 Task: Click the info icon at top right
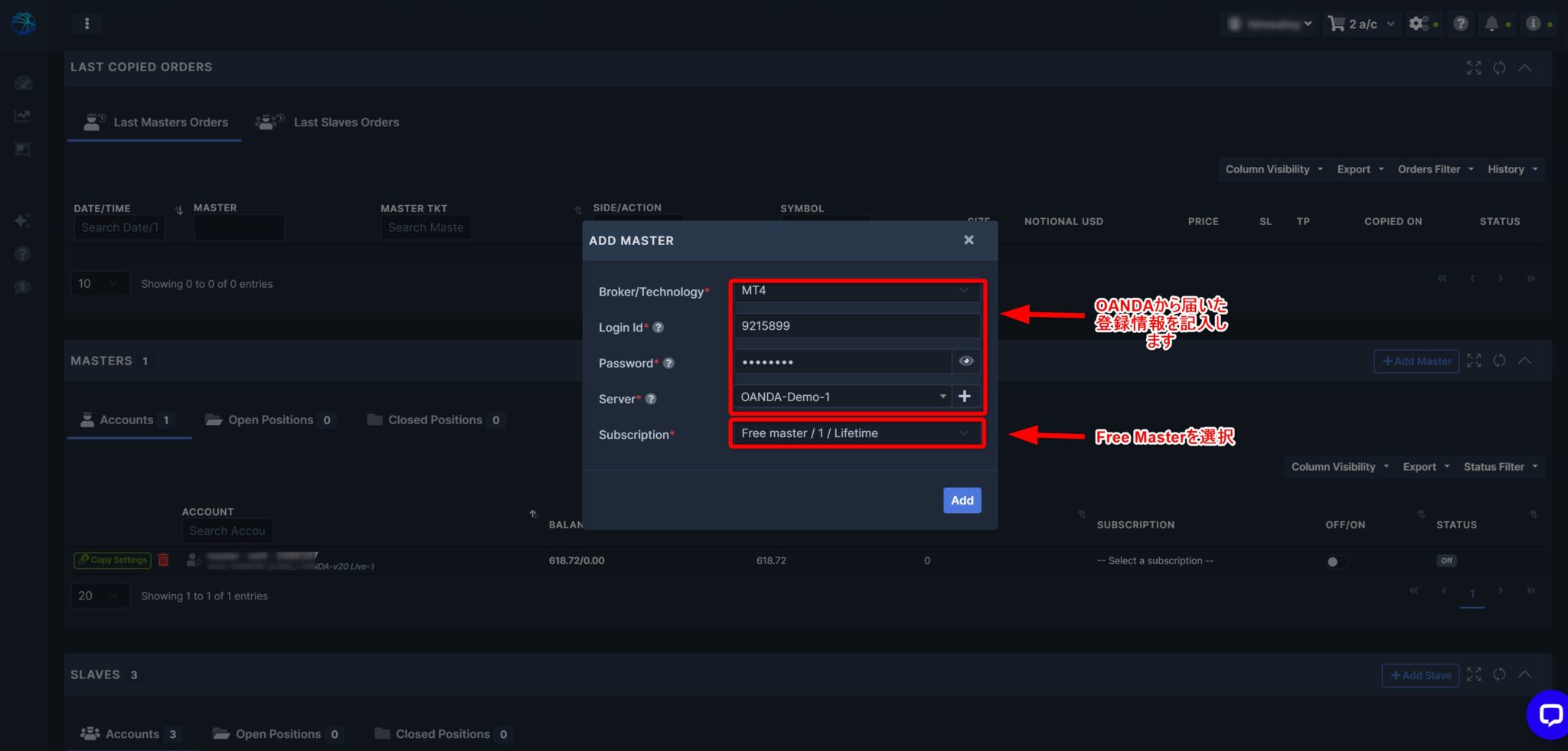1531,23
